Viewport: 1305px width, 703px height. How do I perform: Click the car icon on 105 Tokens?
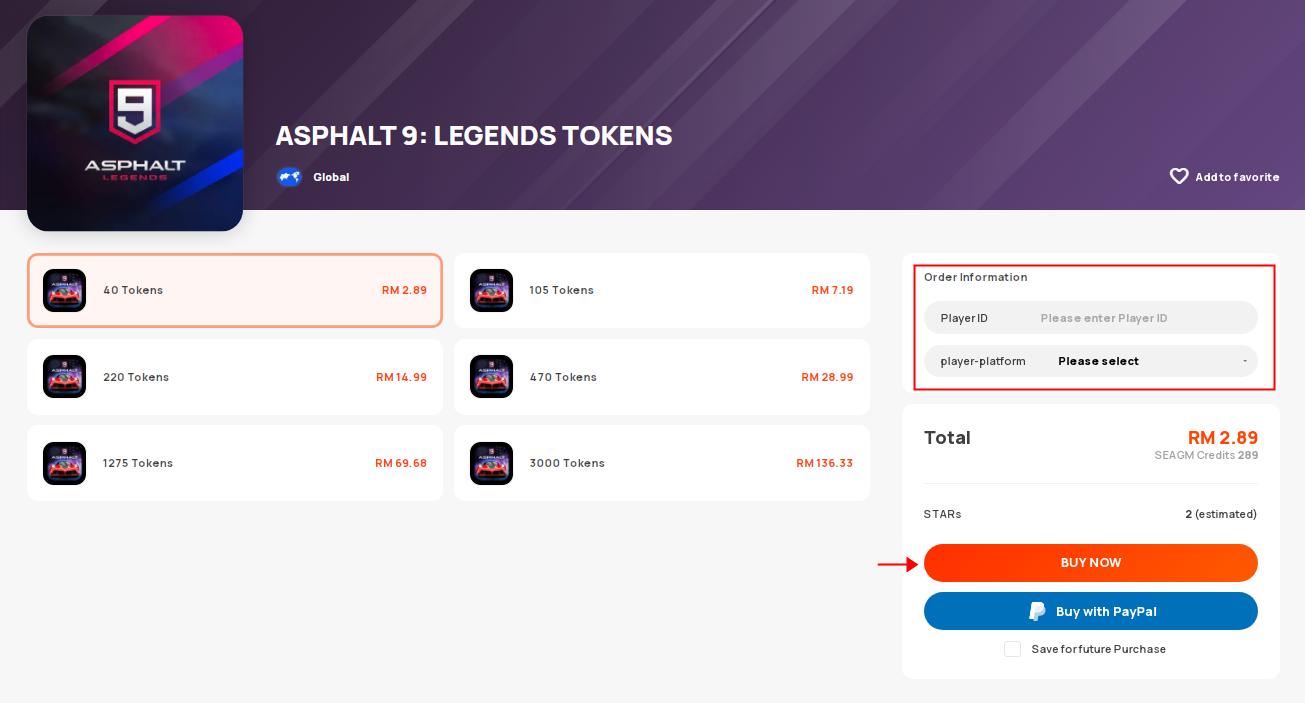point(491,290)
